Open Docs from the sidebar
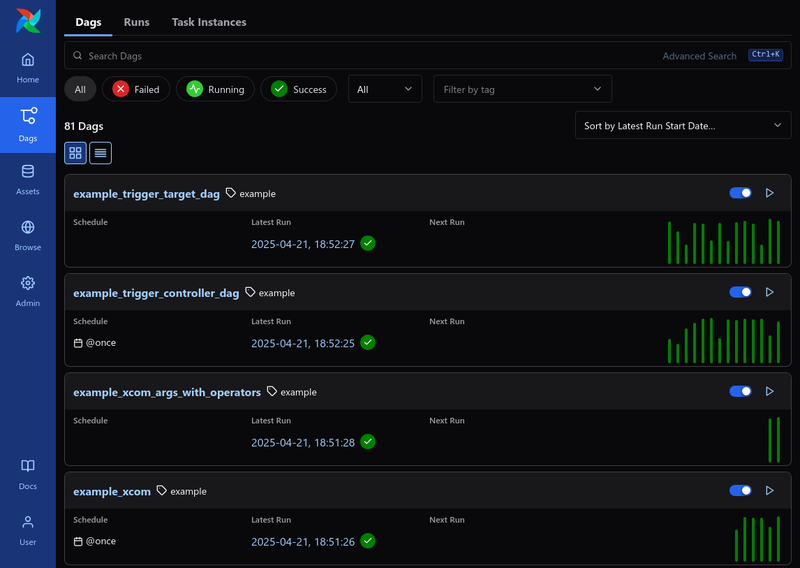Screen dimensions: 800x568 point(28,474)
